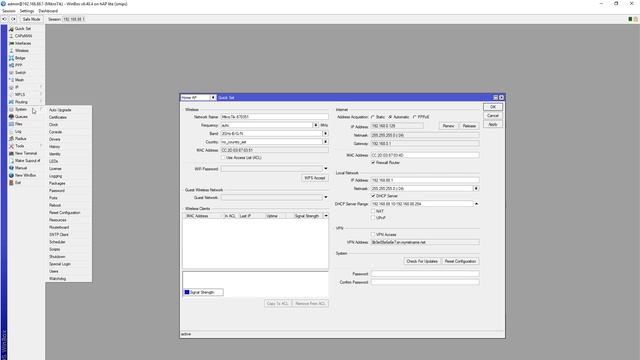
Task: Click the Release button
Action: click(x=469, y=126)
